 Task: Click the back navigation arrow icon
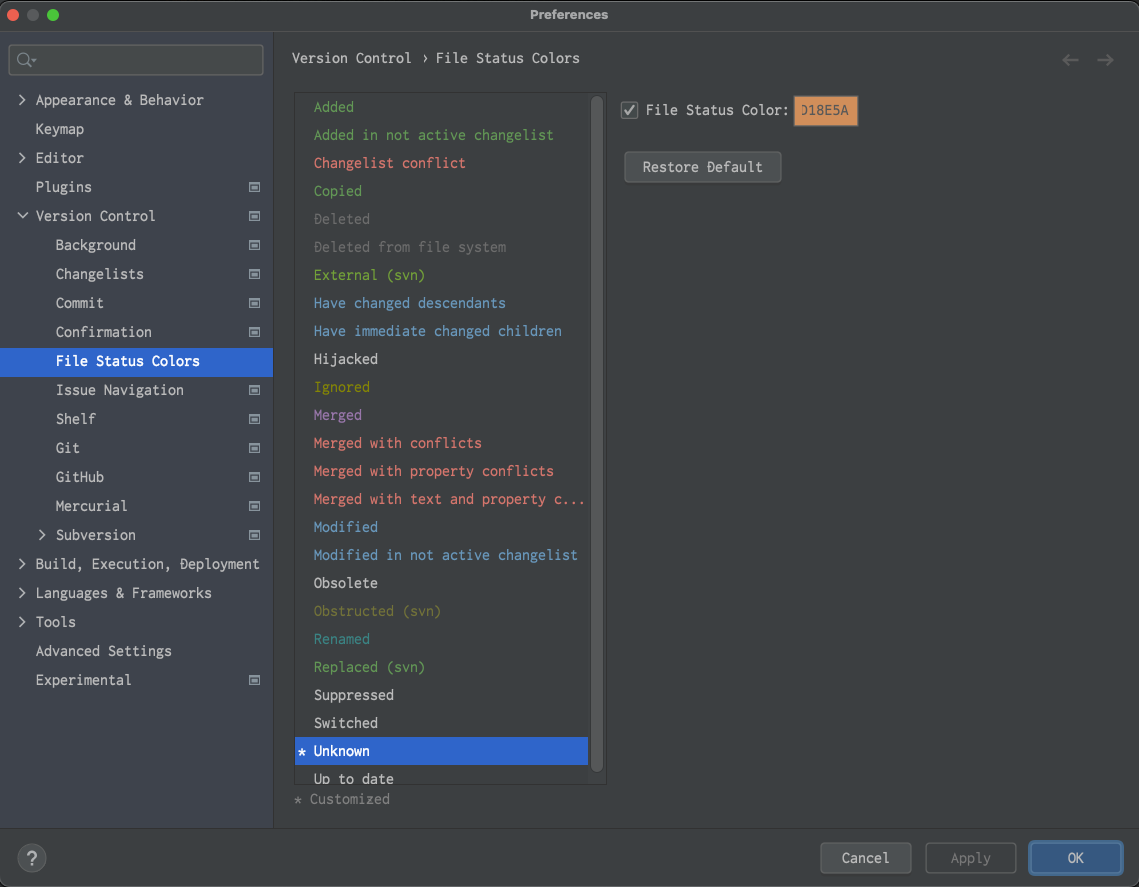[x=1070, y=60]
